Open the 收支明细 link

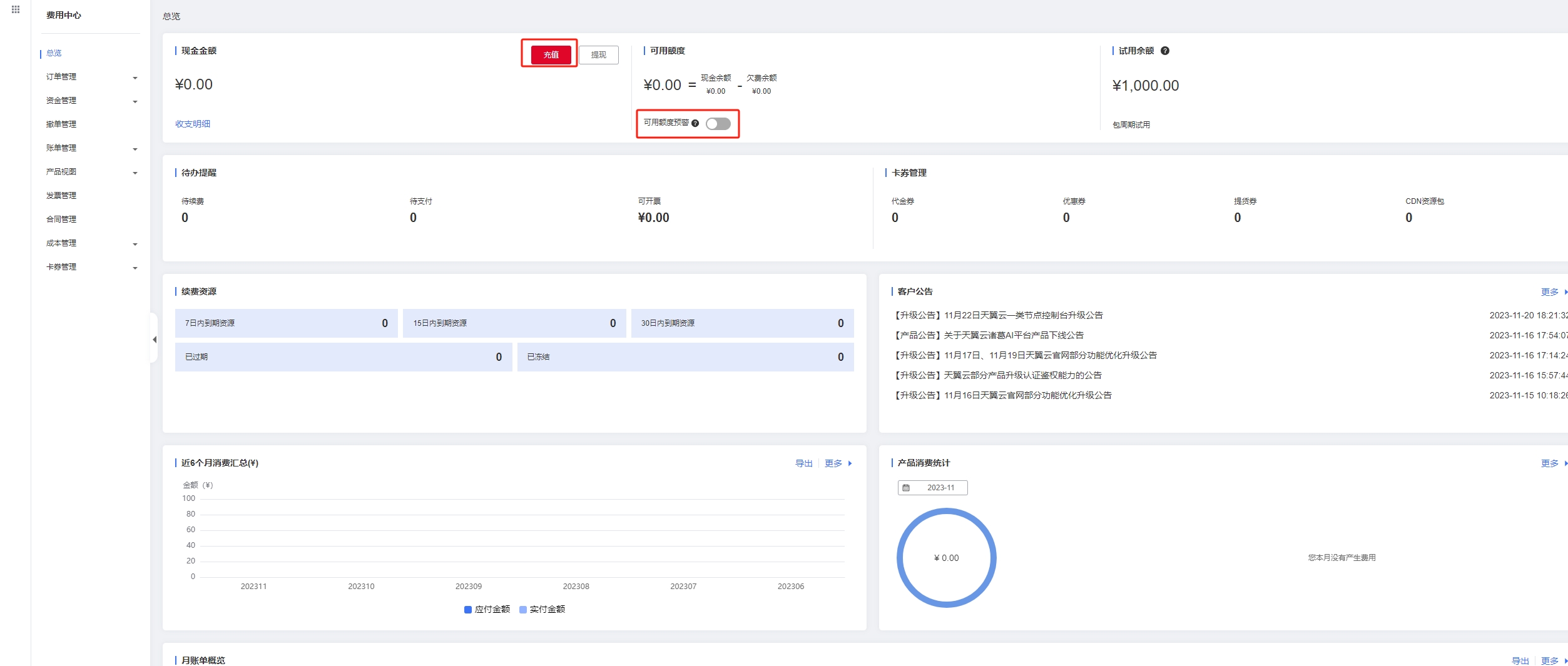[193, 124]
